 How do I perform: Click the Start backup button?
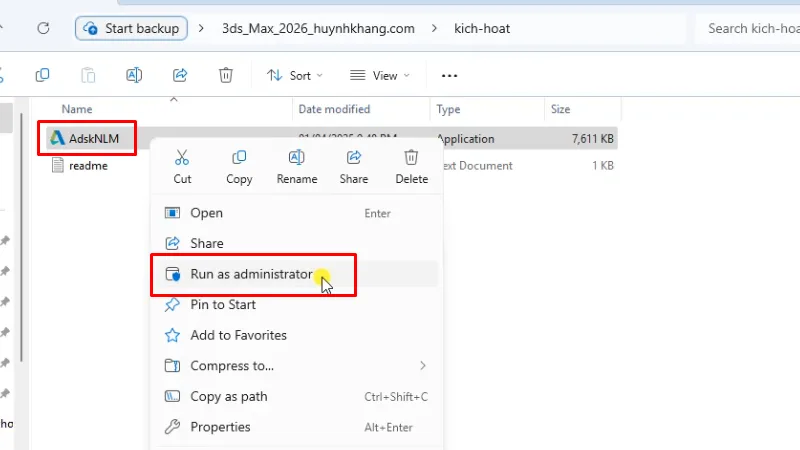coord(133,28)
